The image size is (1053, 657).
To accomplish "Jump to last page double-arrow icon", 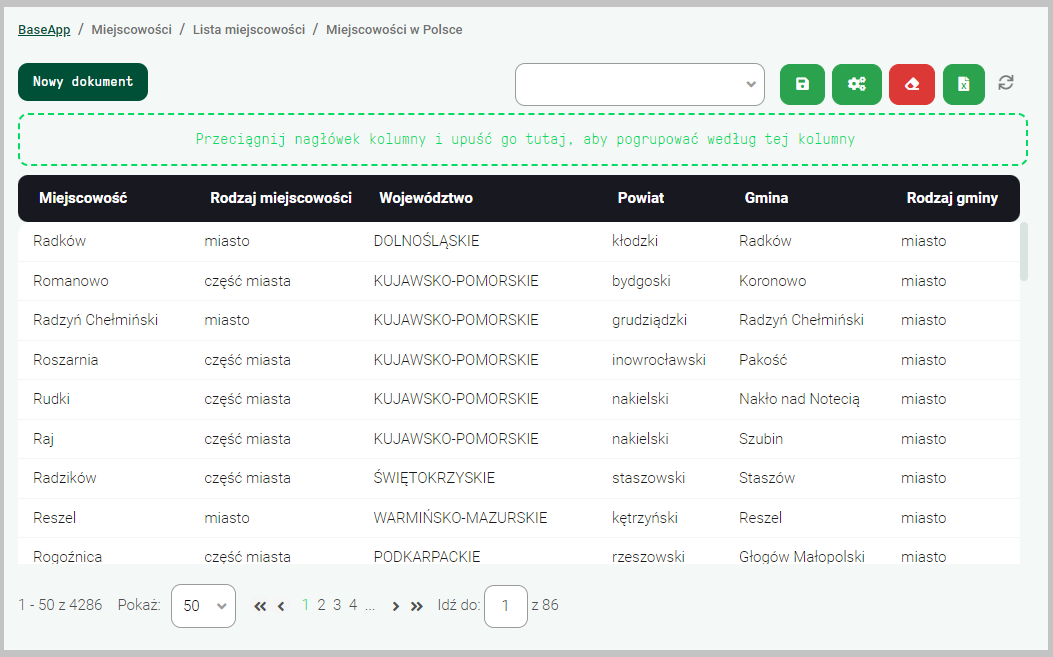I will 417,606.
